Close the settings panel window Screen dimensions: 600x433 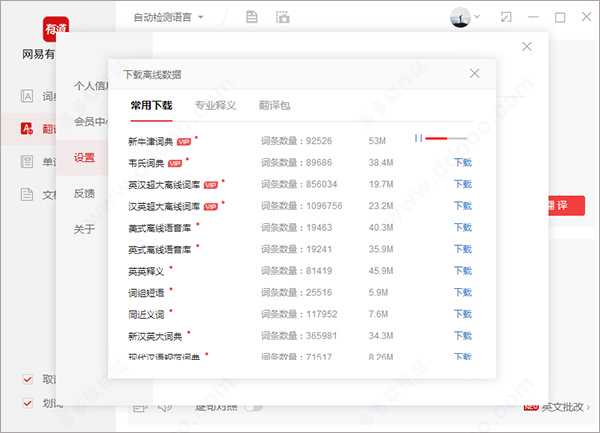pos(527,47)
